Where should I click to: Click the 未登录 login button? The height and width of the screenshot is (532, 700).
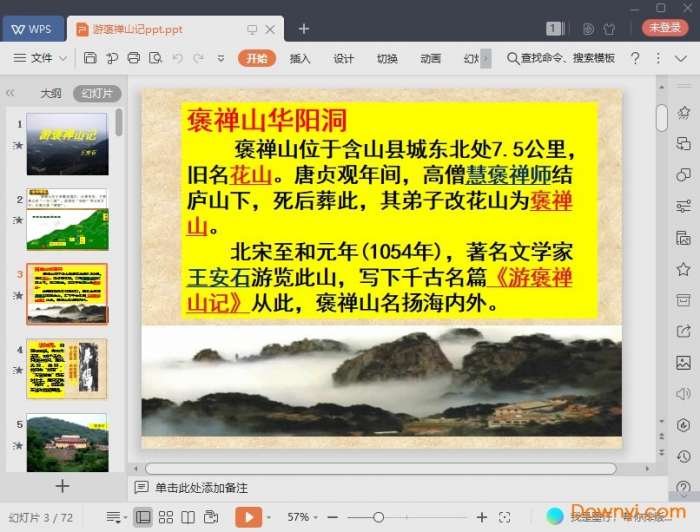coord(665,28)
